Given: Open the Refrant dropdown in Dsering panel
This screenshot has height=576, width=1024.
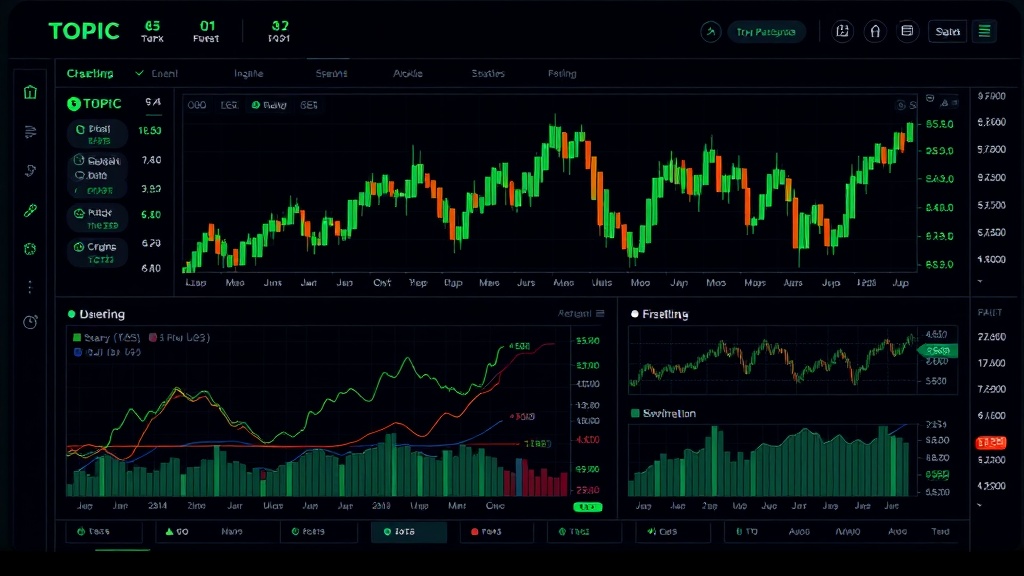Looking at the screenshot, I should tap(581, 313).
